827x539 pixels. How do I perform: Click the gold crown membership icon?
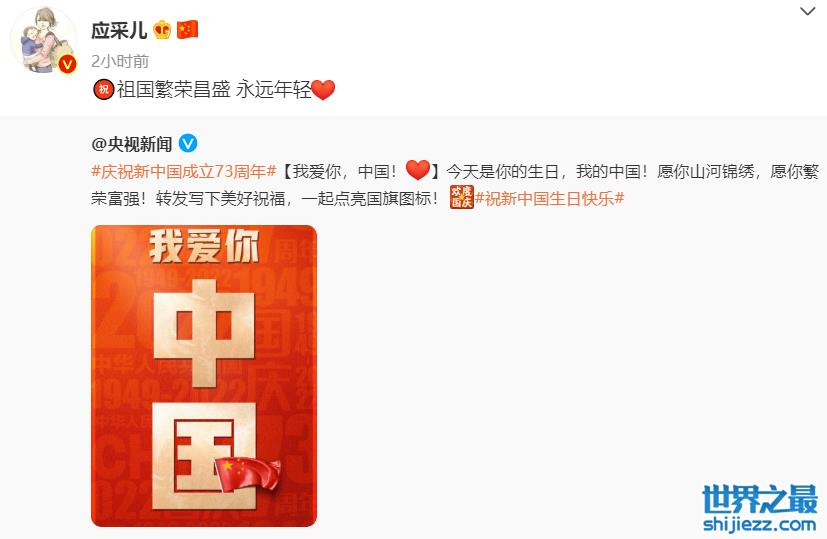coord(162,30)
